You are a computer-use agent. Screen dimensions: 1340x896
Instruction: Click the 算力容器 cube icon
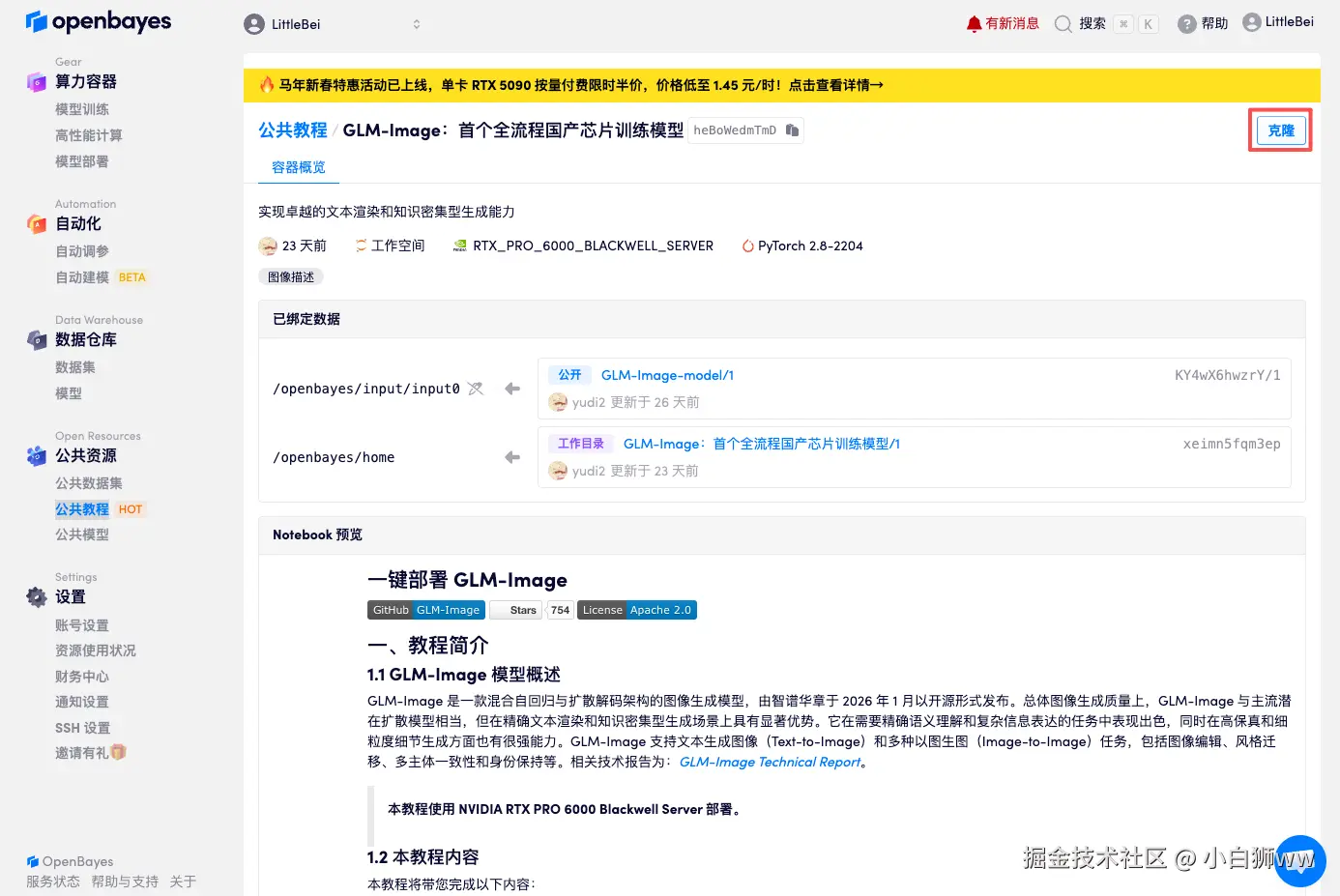pos(37,82)
